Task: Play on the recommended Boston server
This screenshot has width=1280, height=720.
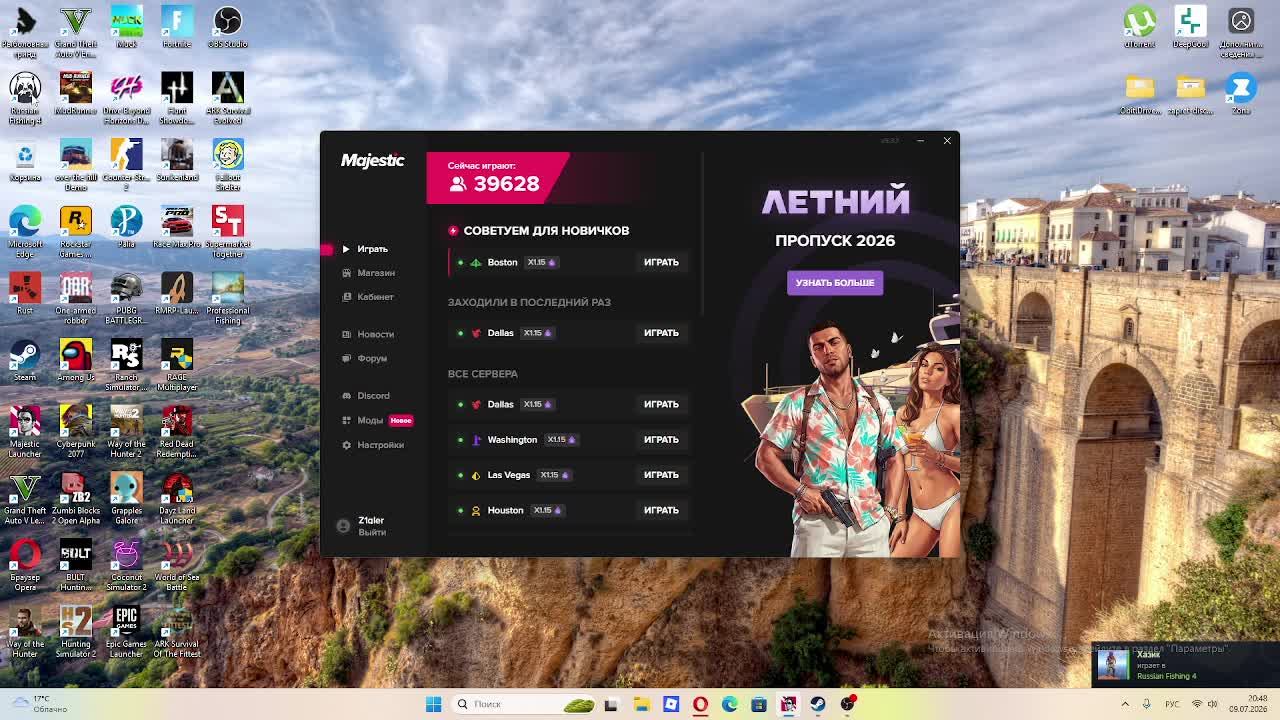Action: pyautogui.click(x=661, y=262)
